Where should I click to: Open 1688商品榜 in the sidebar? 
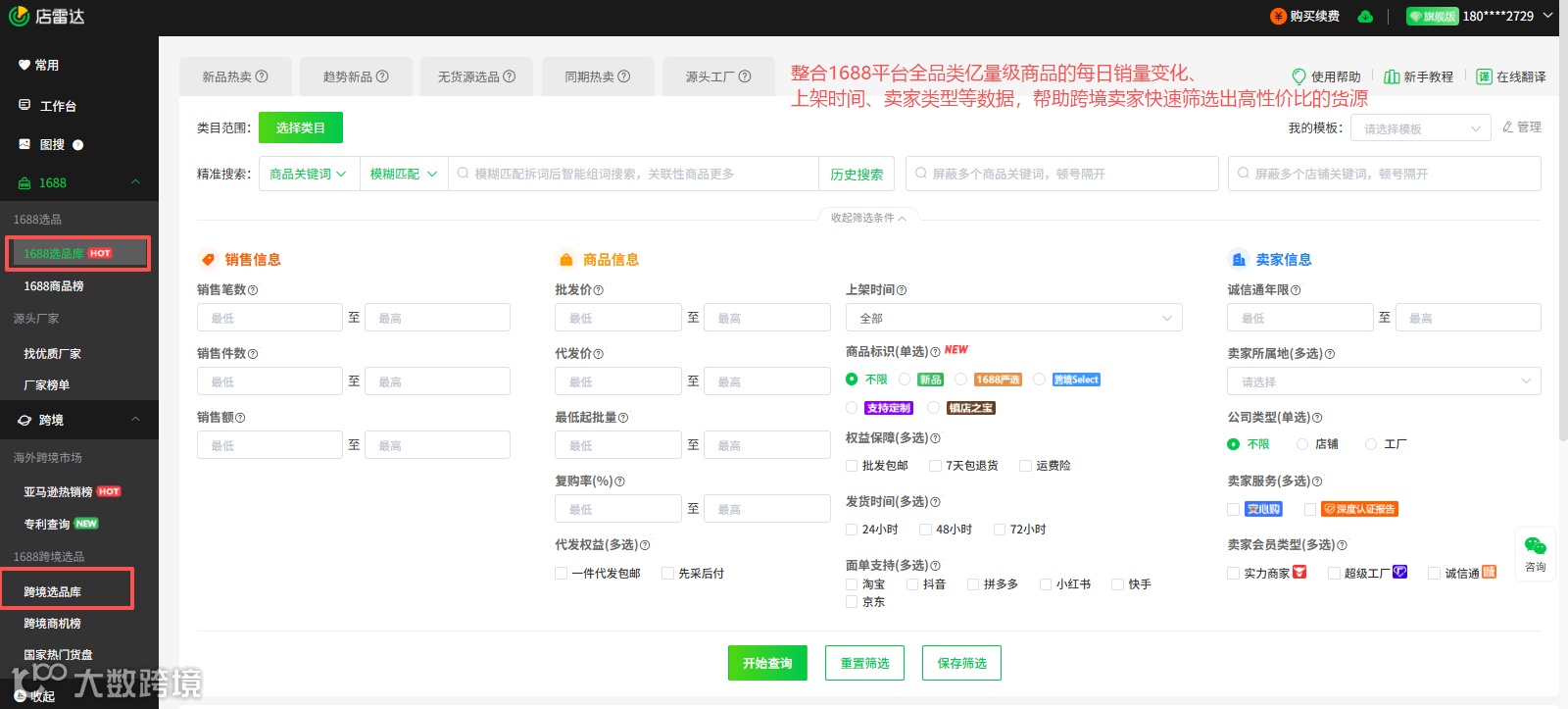tap(54, 286)
